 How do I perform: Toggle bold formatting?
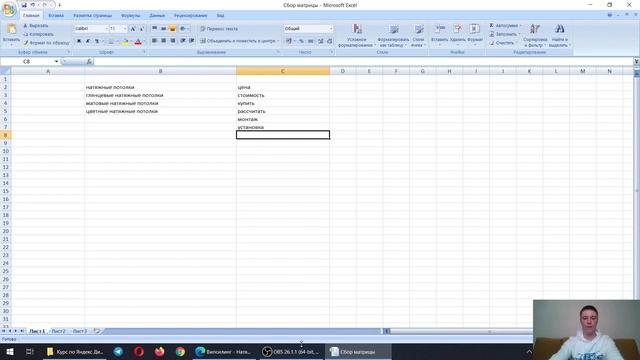79,41
